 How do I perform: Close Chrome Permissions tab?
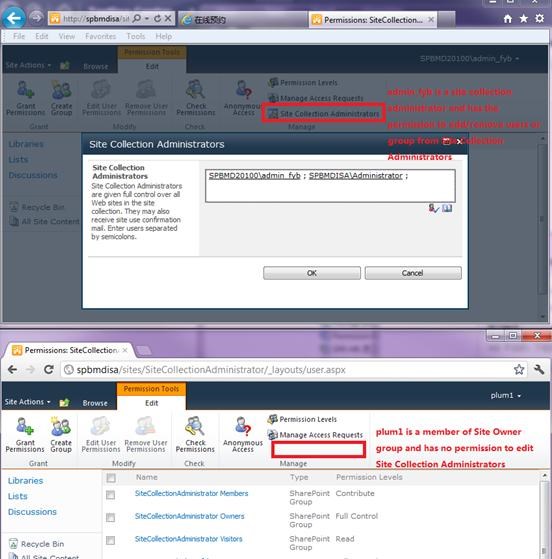125,350
